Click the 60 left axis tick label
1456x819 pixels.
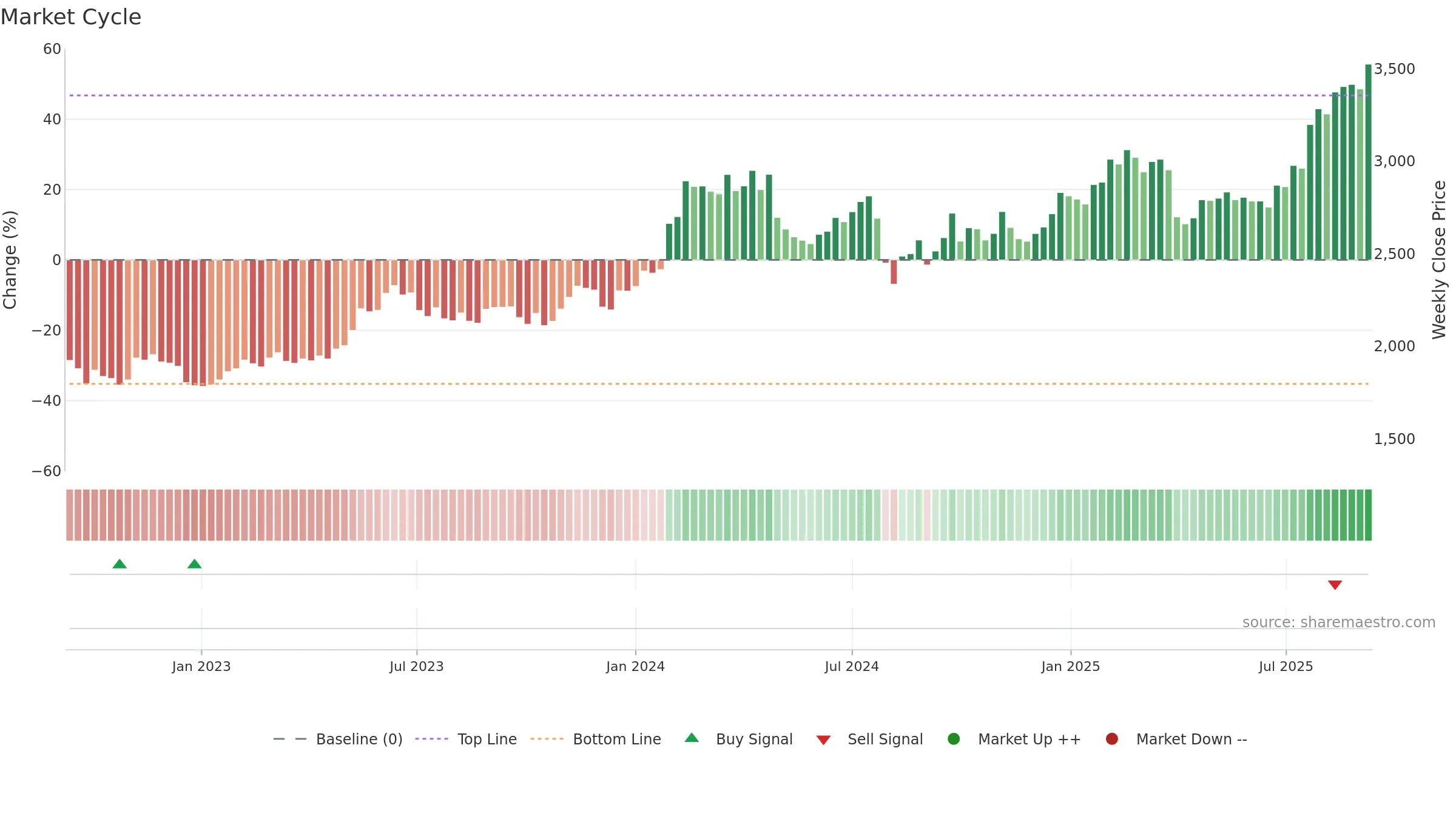(x=52, y=49)
